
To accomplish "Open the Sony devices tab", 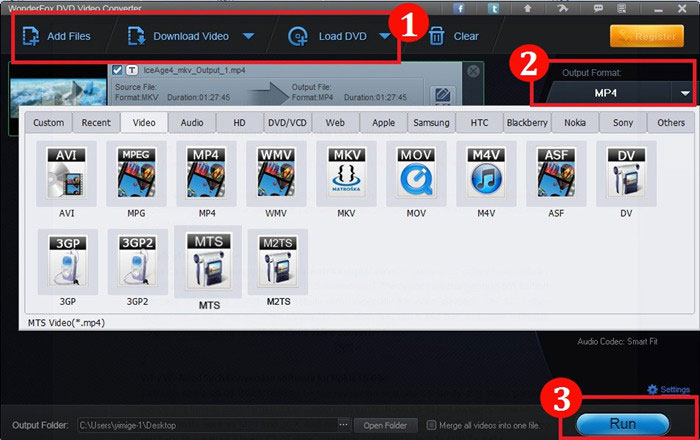I will [623, 123].
